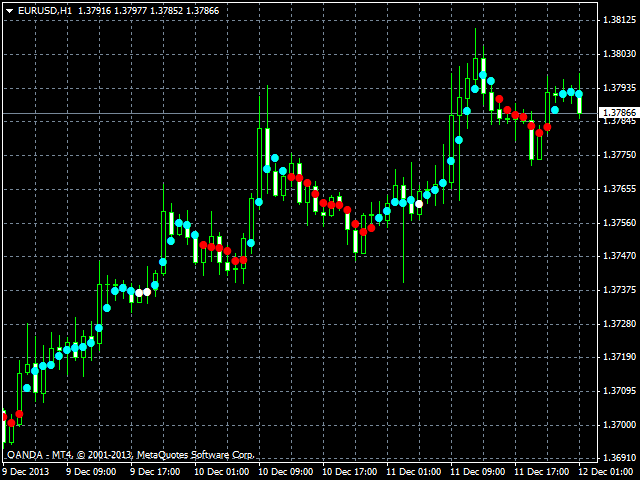Click the rightmost cyan indicator dot
This screenshot has height=480, width=640.
(x=579, y=94)
